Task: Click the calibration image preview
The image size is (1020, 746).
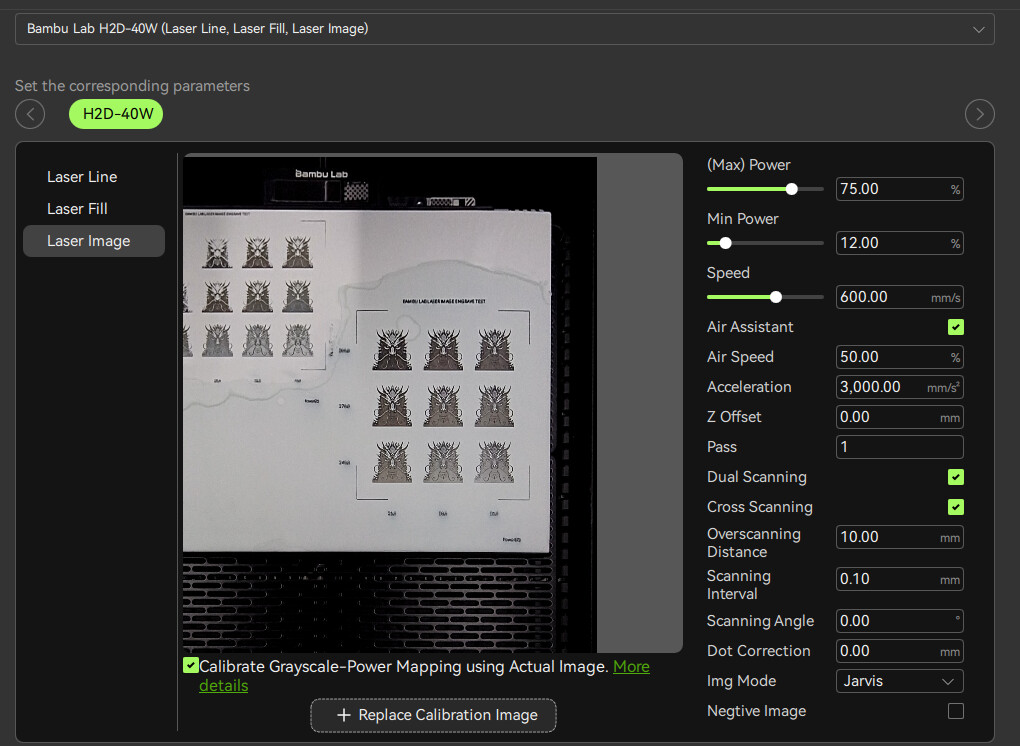Action: pos(433,403)
